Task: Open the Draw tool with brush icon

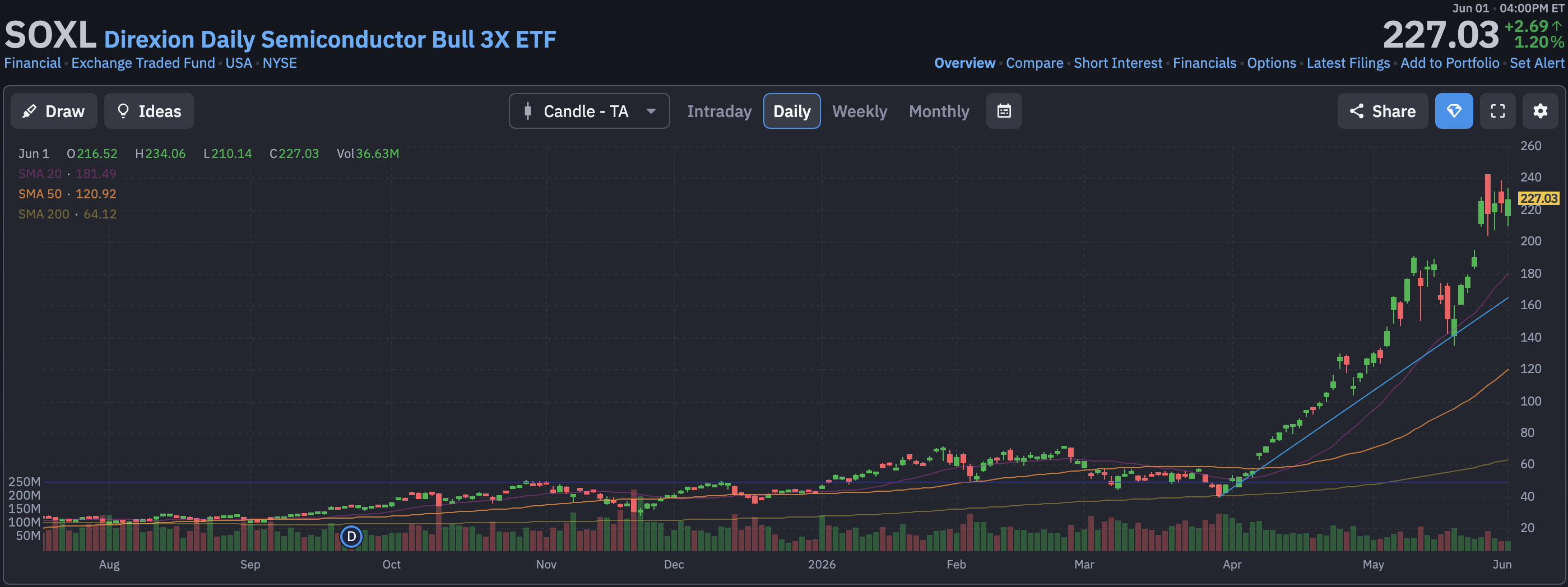Action: 54,111
